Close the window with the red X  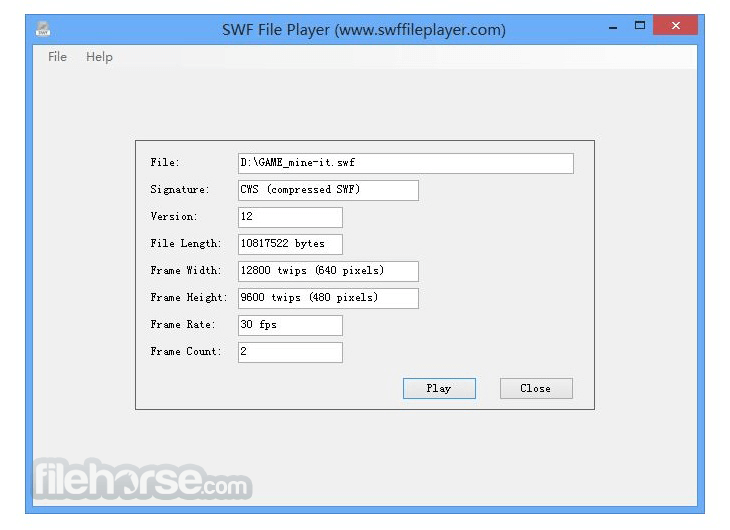[675, 25]
